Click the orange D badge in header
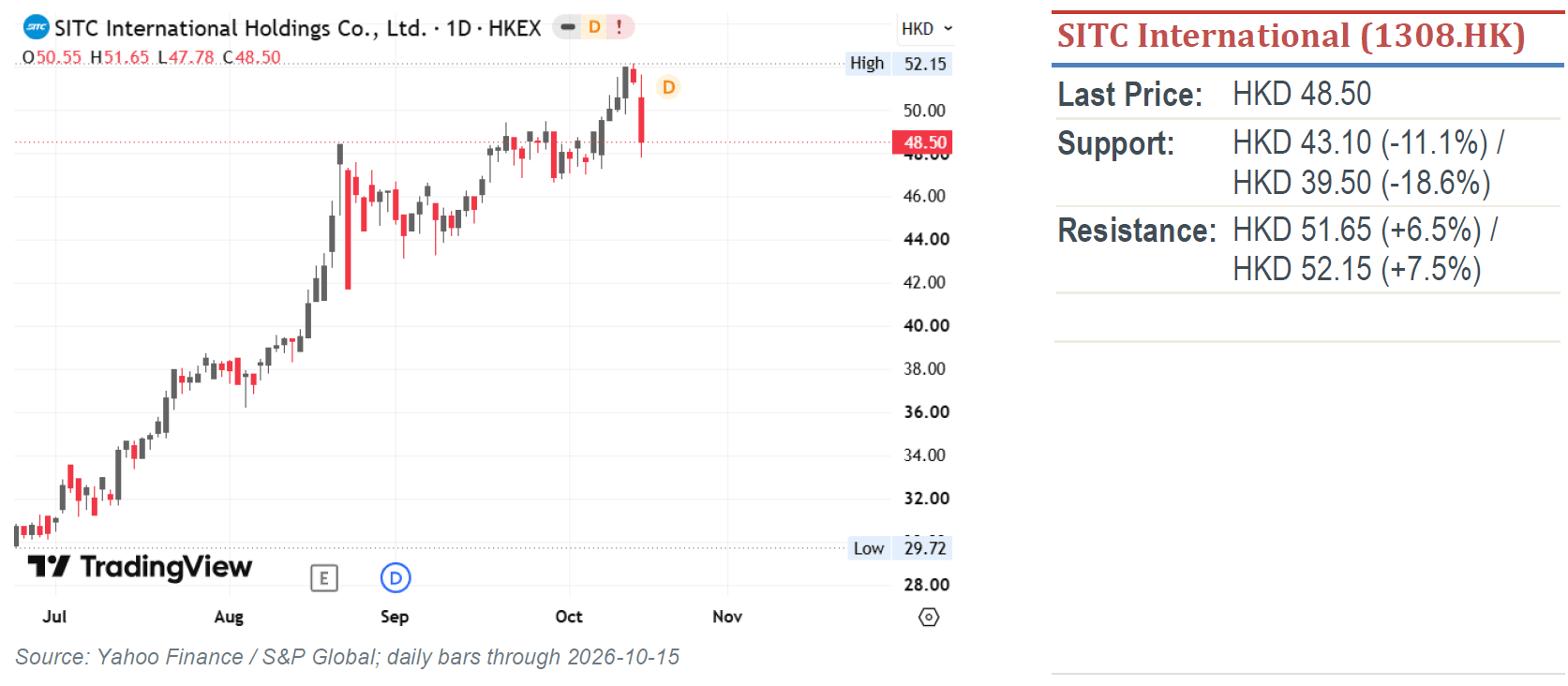The width and height of the screenshot is (1568, 686). 594,27
